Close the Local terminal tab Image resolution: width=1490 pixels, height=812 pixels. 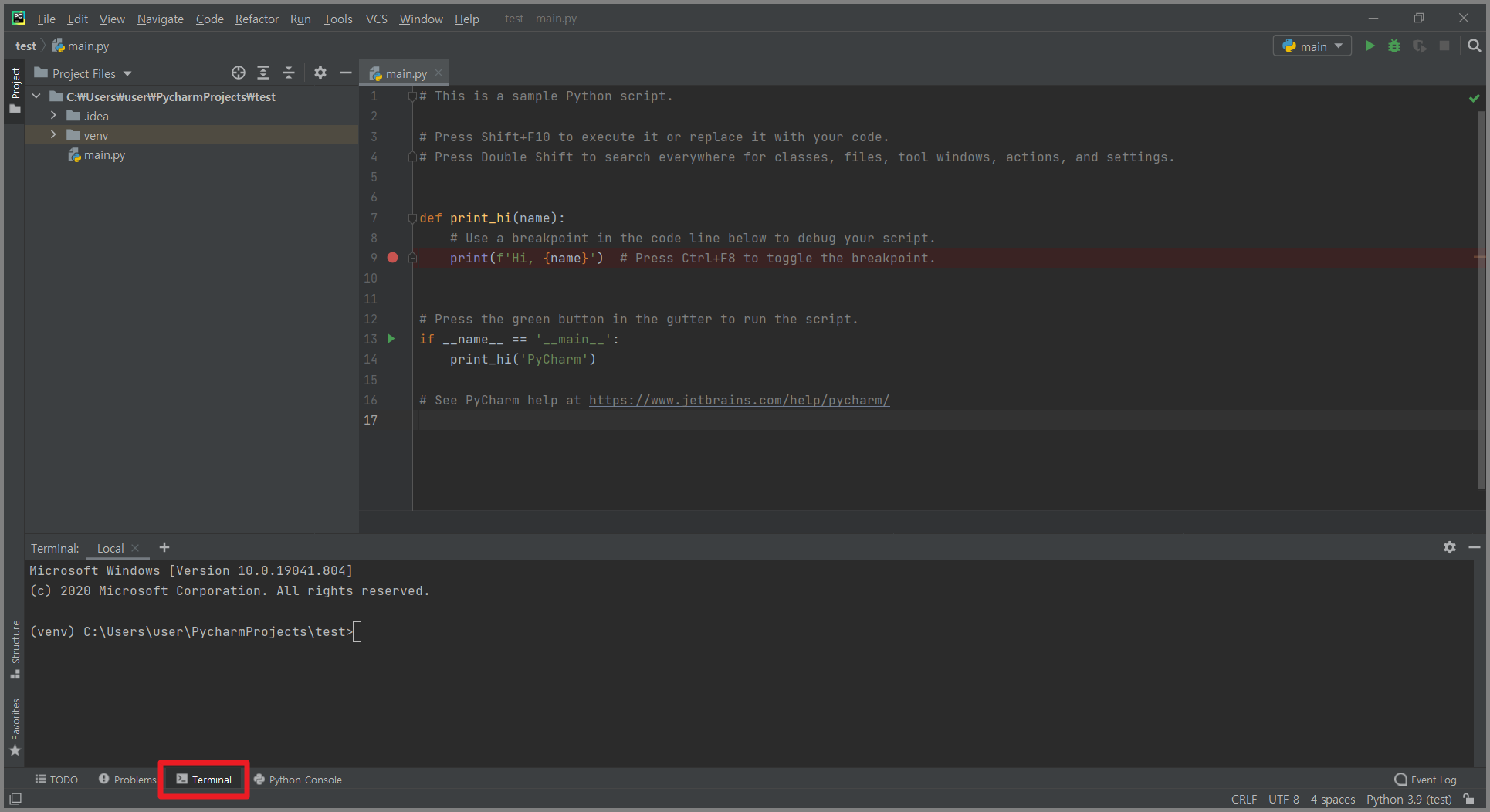136,548
